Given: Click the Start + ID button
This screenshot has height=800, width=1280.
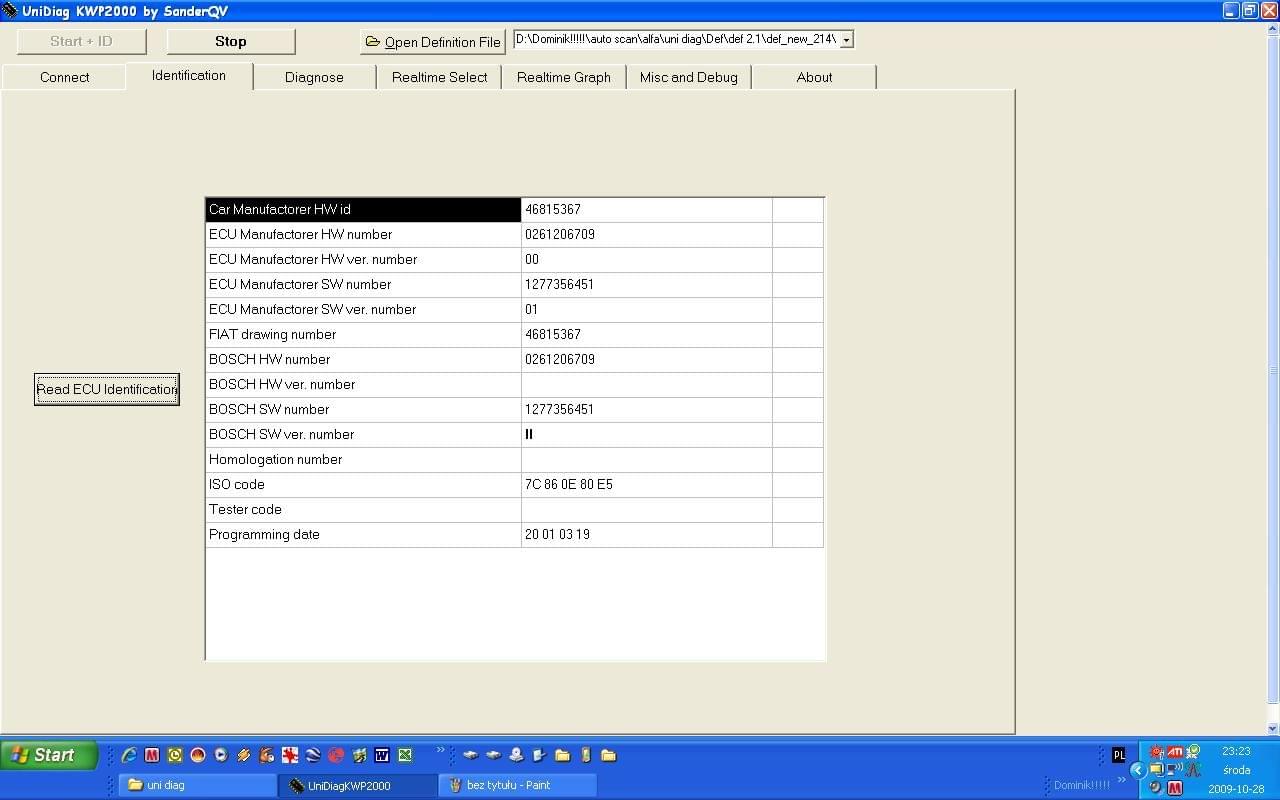Looking at the screenshot, I should click(81, 41).
